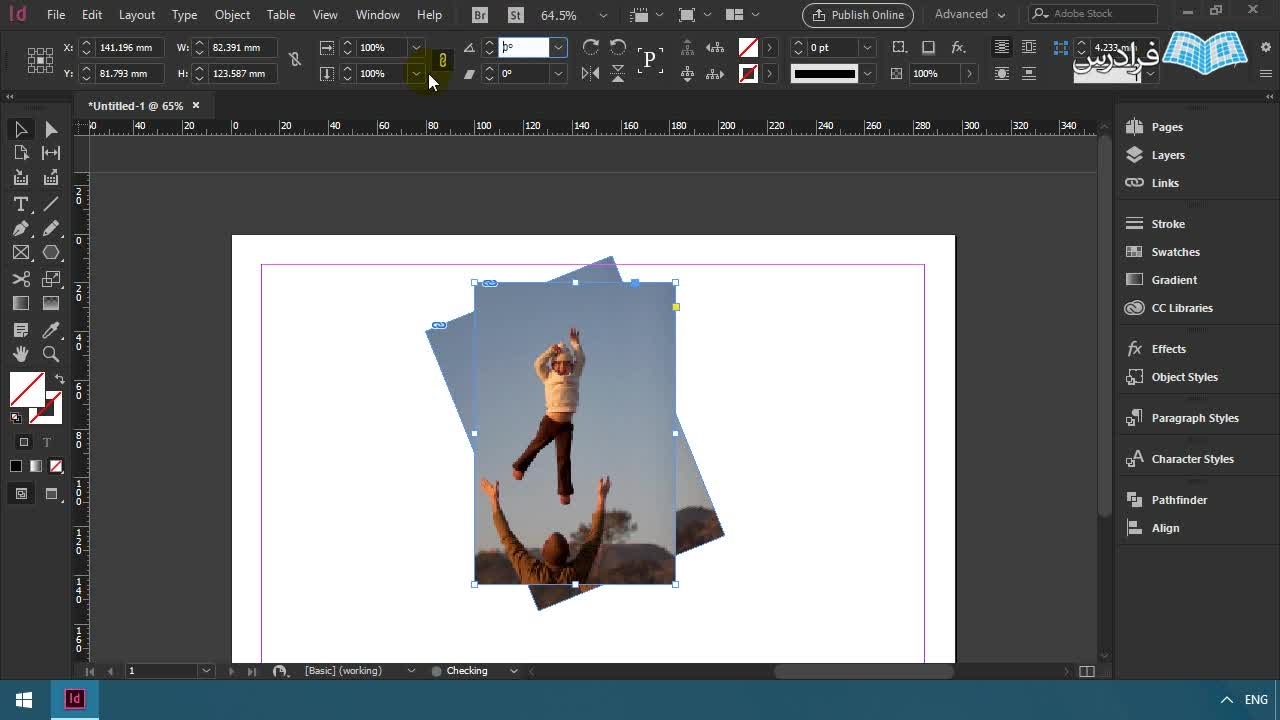
Task: Click the Publish Online button
Action: point(858,15)
